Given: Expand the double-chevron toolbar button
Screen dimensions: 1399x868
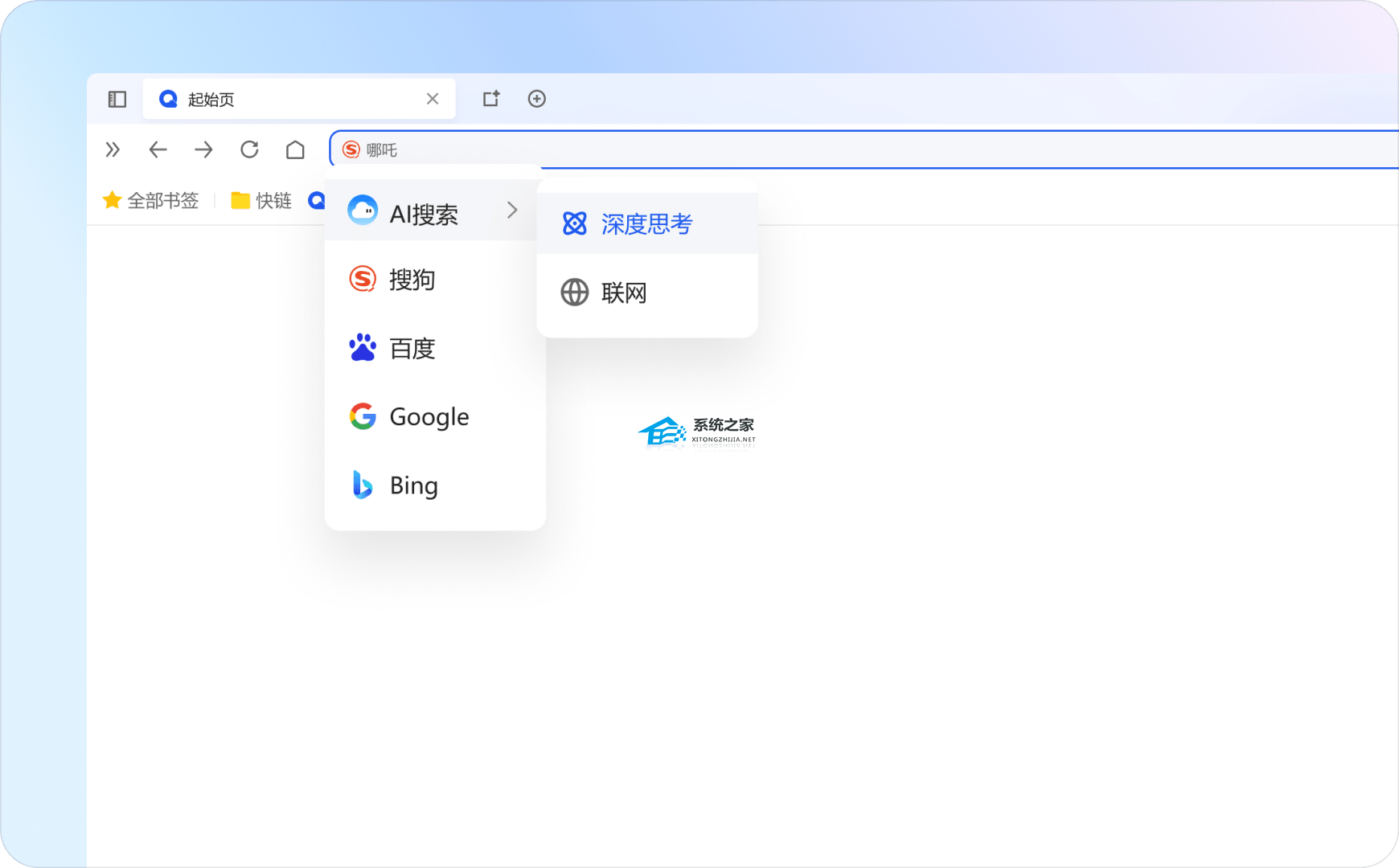Looking at the screenshot, I should pos(113,149).
